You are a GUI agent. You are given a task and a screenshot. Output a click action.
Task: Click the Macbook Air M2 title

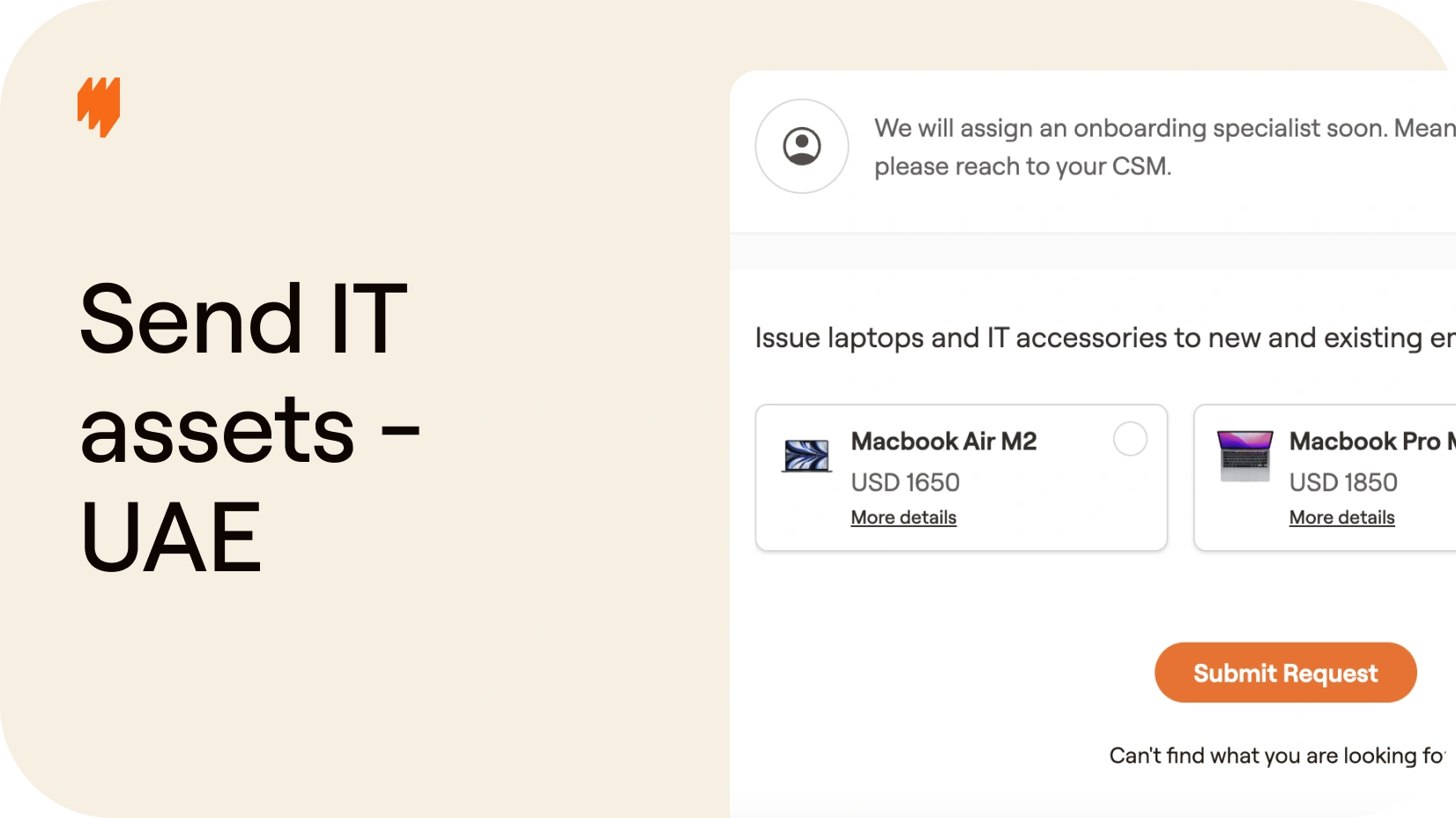tap(944, 441)
